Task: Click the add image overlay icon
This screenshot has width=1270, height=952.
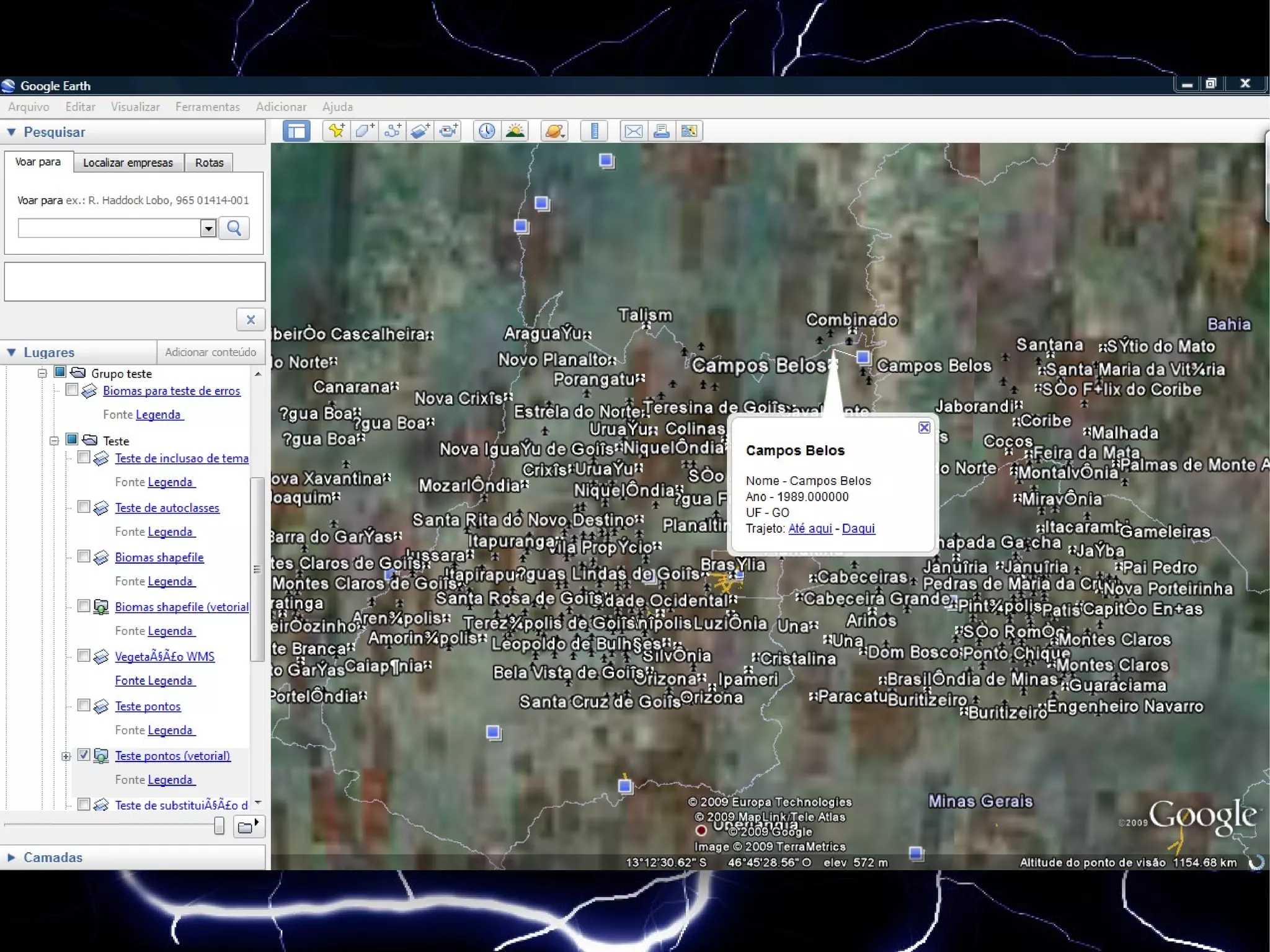Action: [420, 131]
